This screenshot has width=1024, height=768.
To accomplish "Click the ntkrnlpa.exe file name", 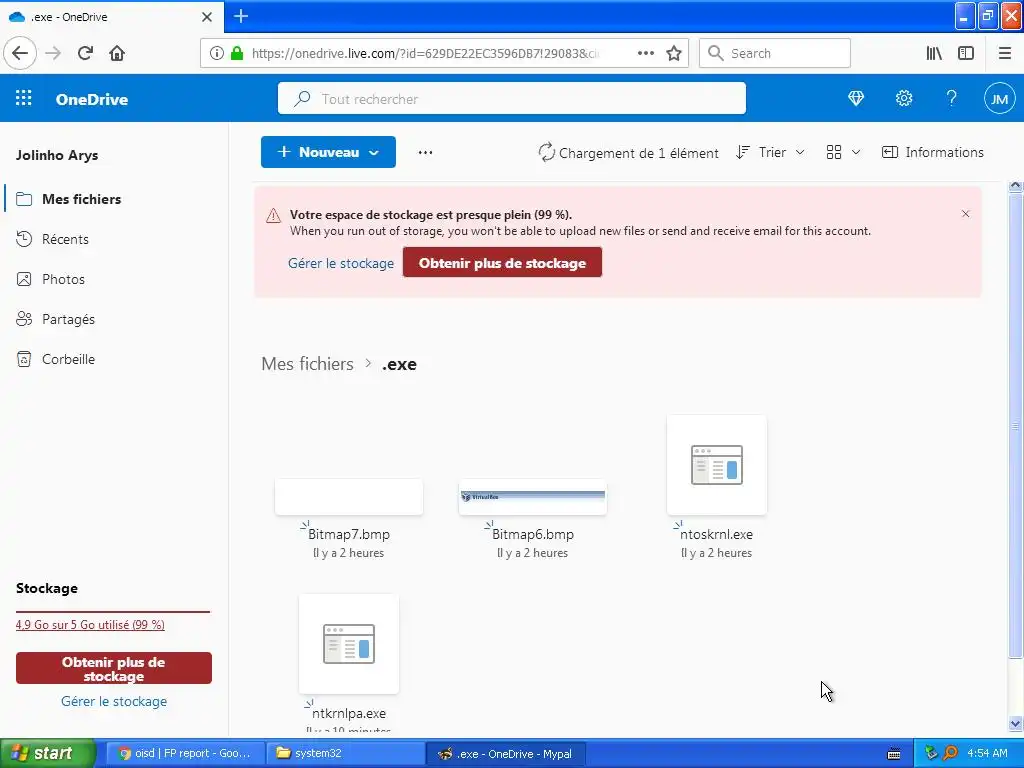I will click(349, 713).
